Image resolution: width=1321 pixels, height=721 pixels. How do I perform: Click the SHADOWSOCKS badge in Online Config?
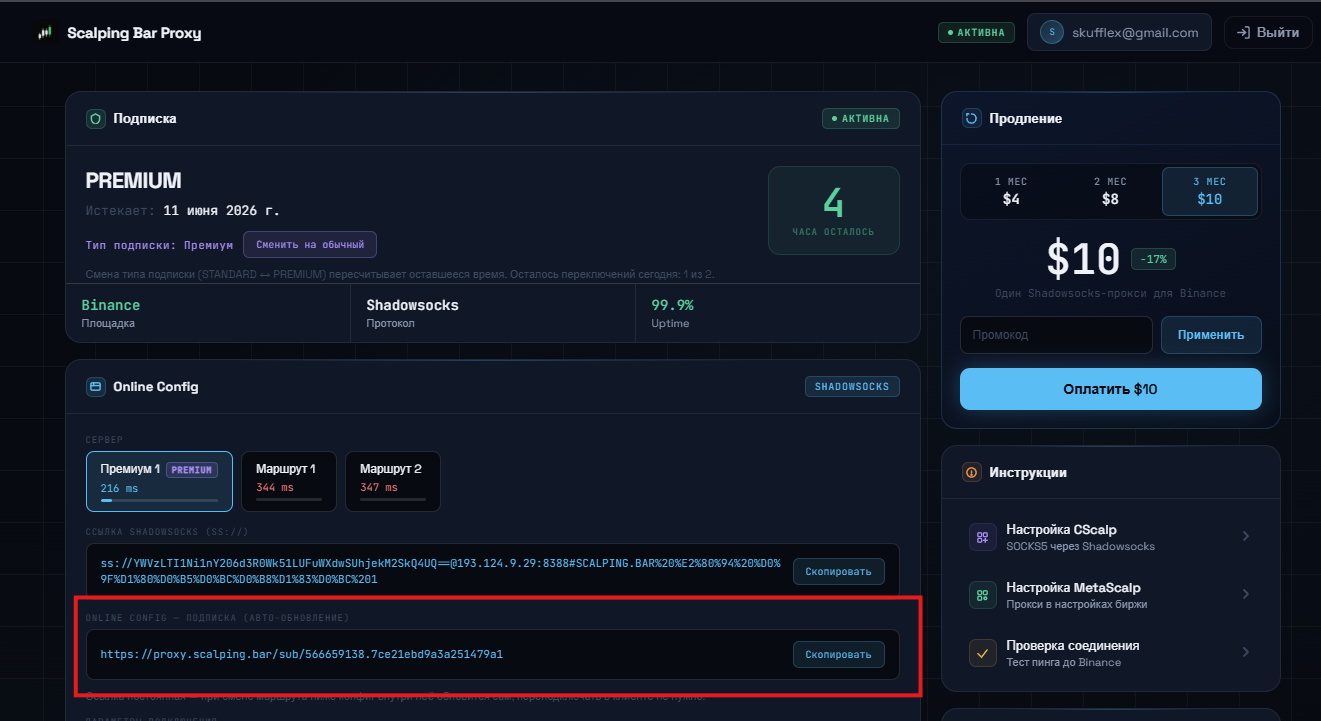pos(853,386)
